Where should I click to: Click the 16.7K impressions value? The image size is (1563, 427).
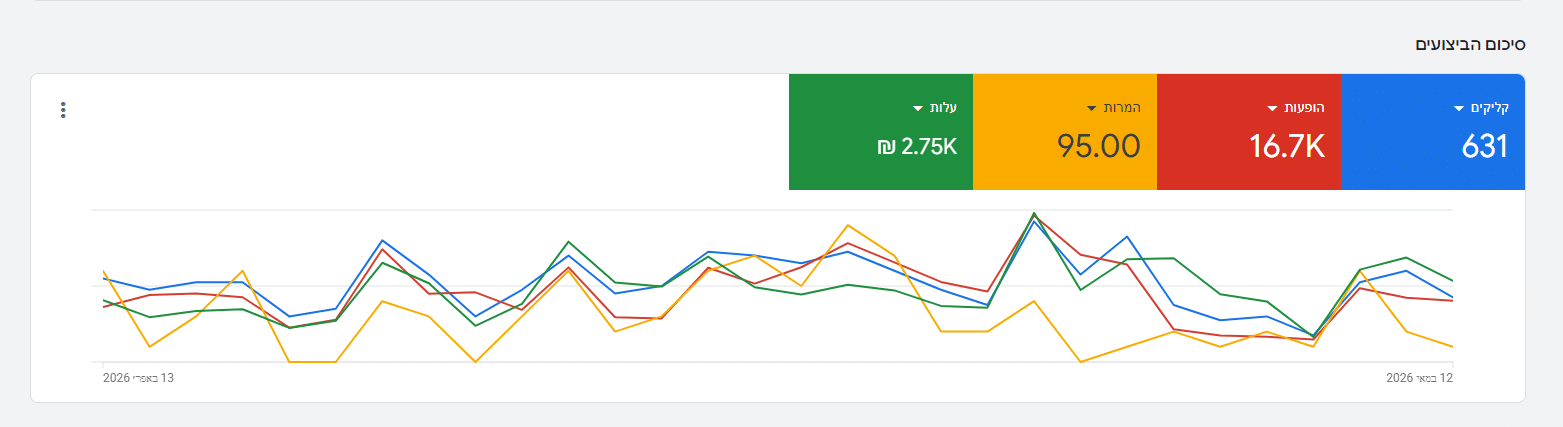pyautogui.click(x=1287, y=147)
